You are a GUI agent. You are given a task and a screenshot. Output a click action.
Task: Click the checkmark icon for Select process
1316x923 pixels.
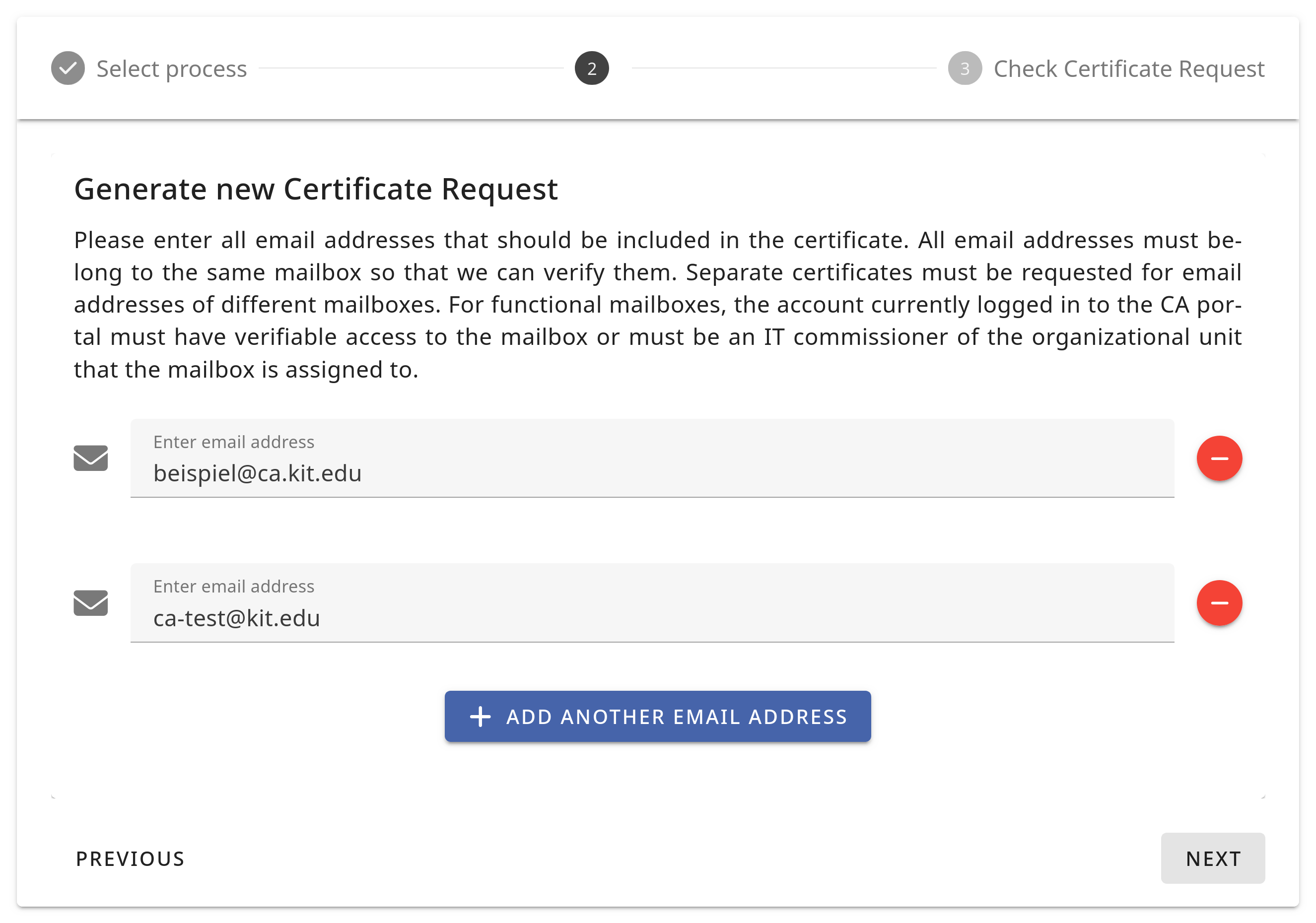coord(68,68)
